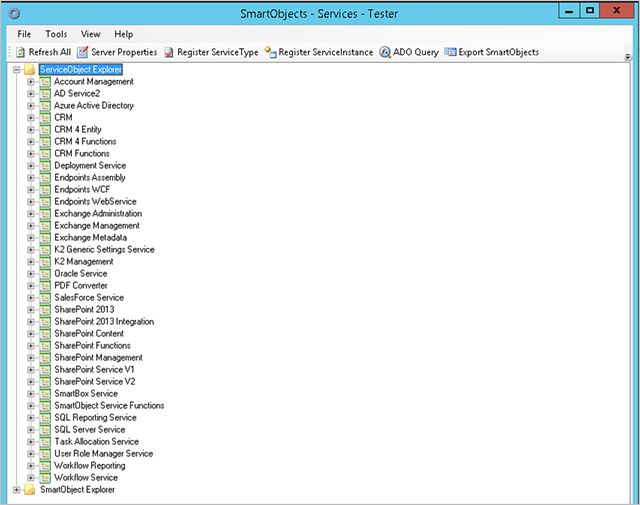Click the AD Service2 service icon
The image size is (640, 505).
(45, 93)
